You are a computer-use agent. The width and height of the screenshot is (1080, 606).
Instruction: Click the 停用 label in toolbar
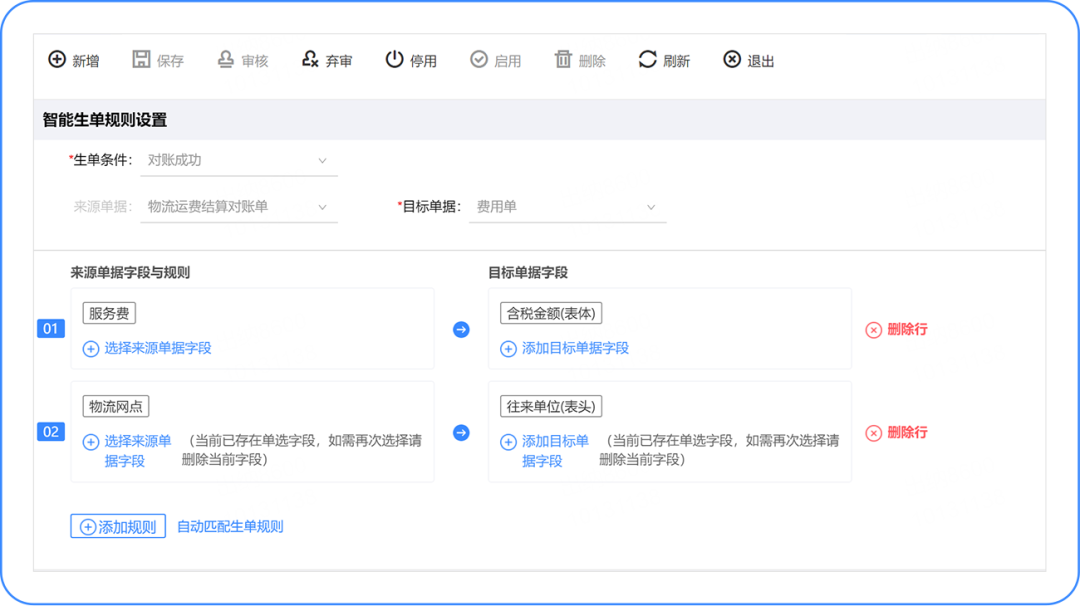point(424,61)
